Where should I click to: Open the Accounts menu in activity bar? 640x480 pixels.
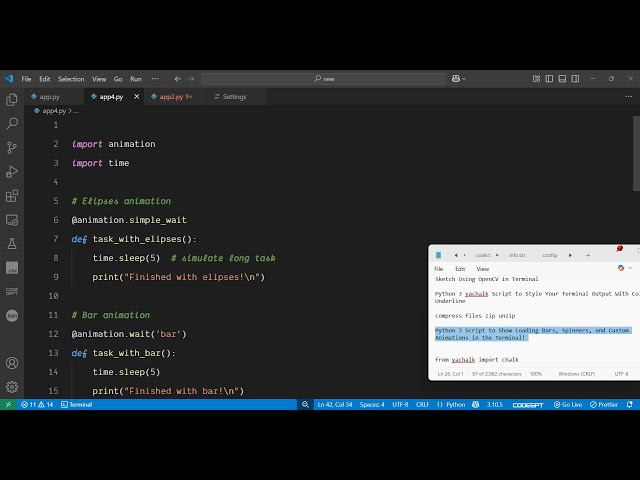[x=12, y=363]
